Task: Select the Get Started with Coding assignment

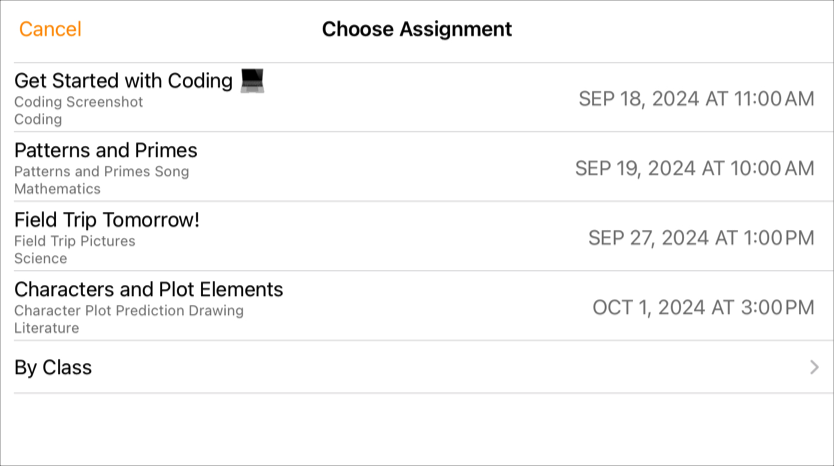Action: coord(123,81)
